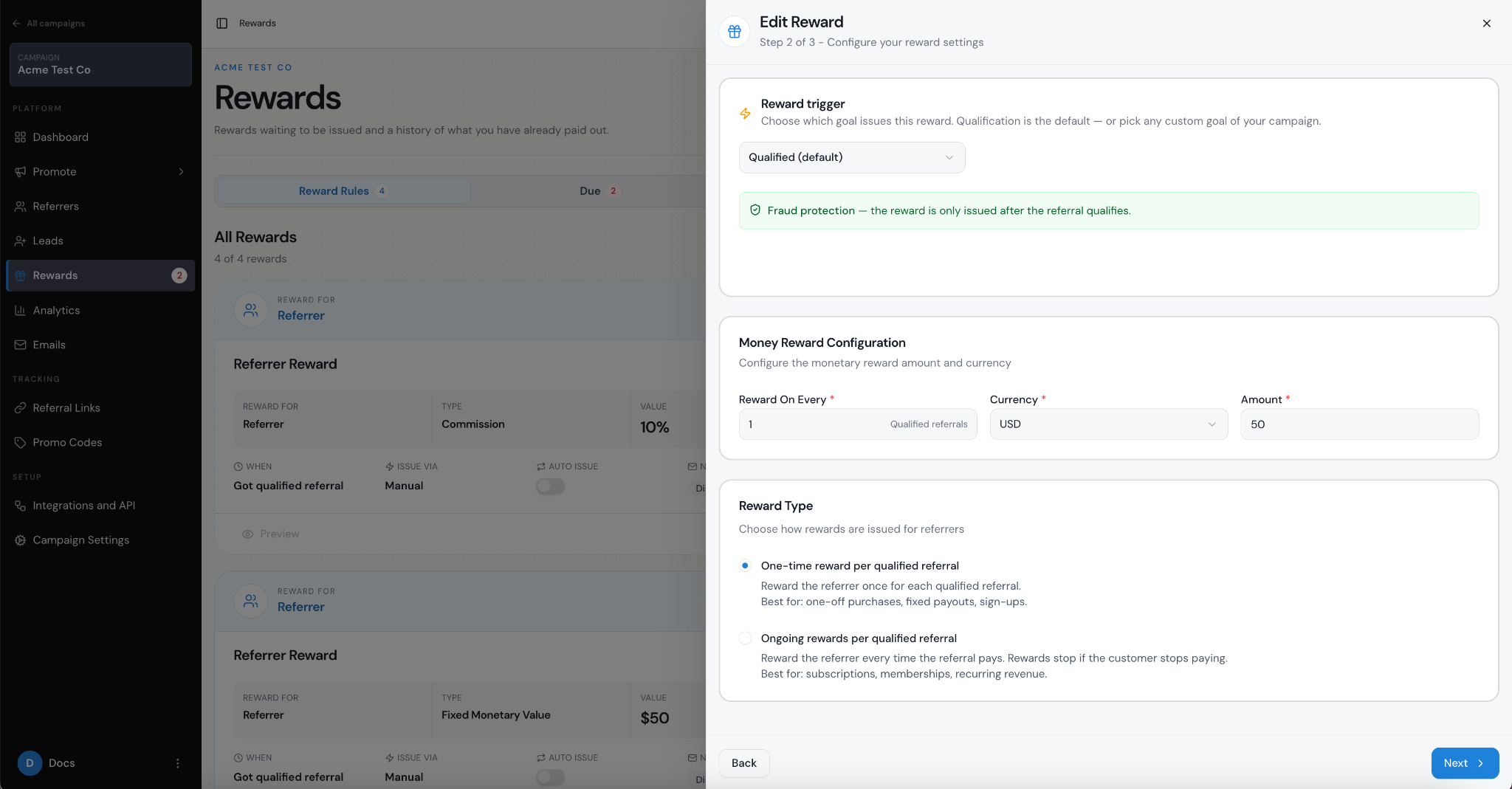1512x789 pixels.
Task: Click the Leads person-plus icon
Action: [20, 241]
